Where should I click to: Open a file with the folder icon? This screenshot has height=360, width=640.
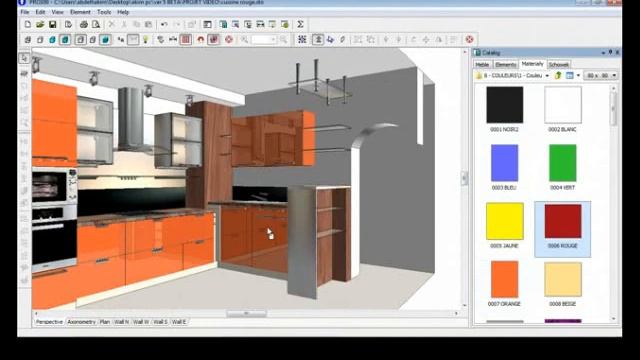pos(40,24)
